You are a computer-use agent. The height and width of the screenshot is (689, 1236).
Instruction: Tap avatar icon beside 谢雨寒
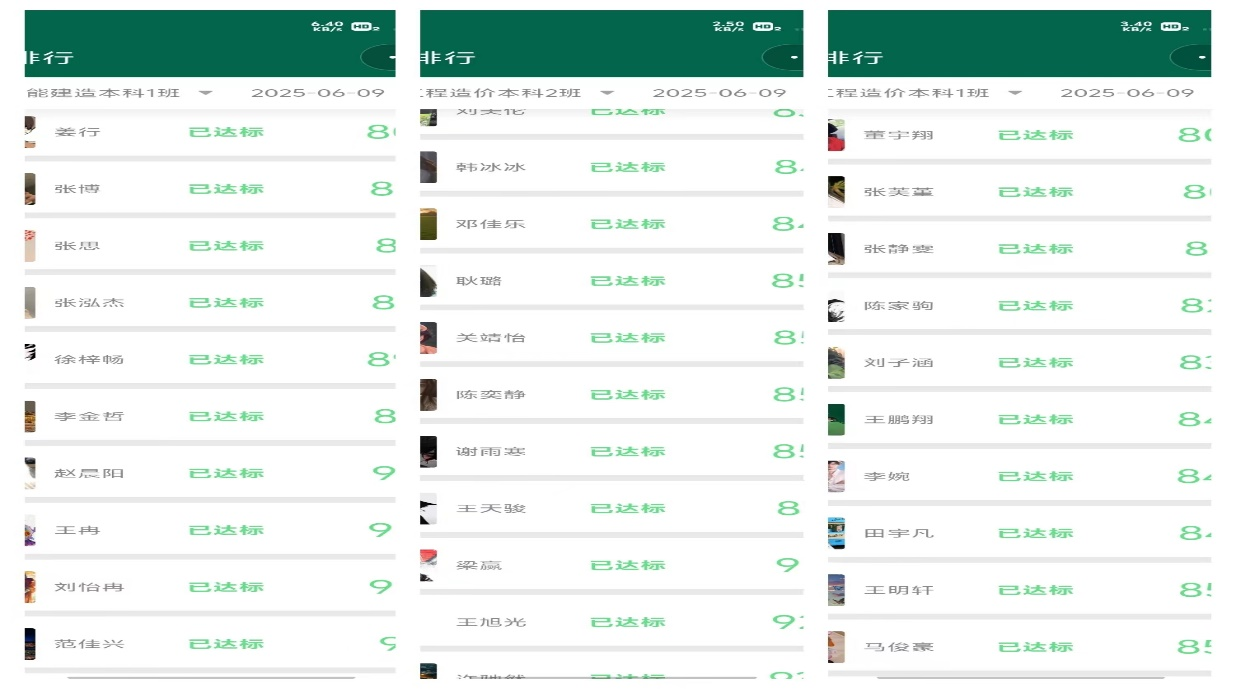(428, 452)
